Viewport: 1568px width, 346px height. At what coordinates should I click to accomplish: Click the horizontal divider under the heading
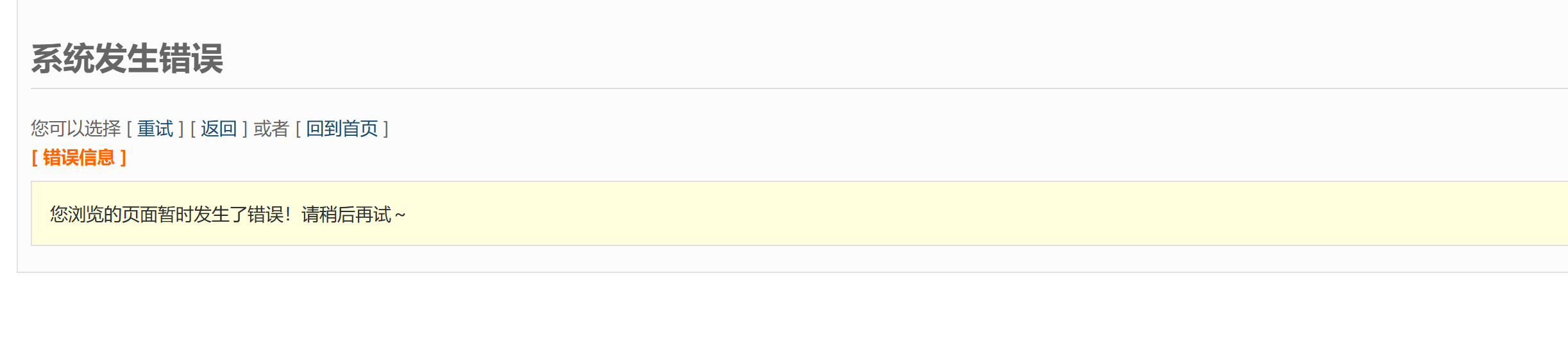(799, 88)
